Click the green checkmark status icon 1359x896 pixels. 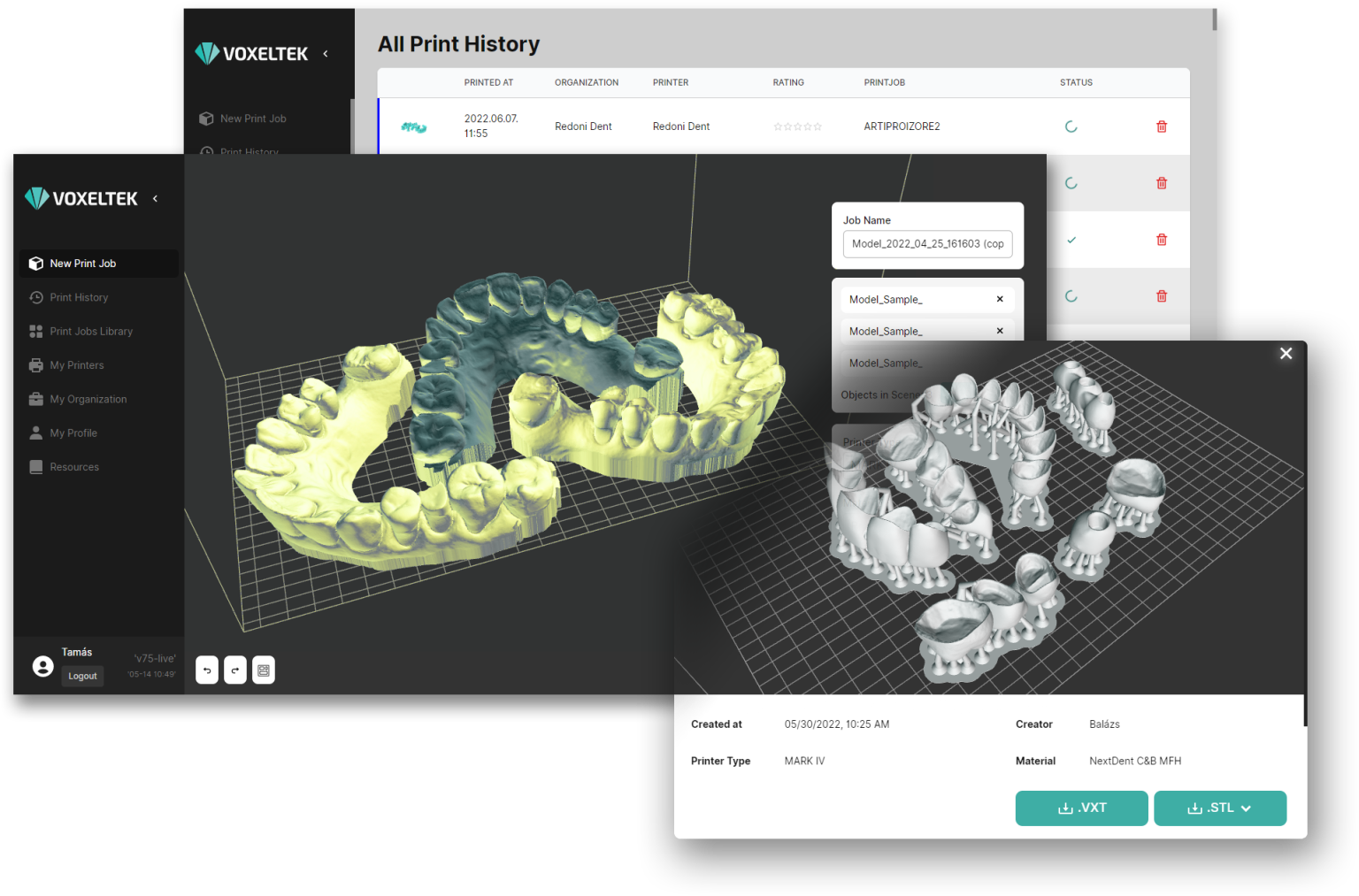1071,240
